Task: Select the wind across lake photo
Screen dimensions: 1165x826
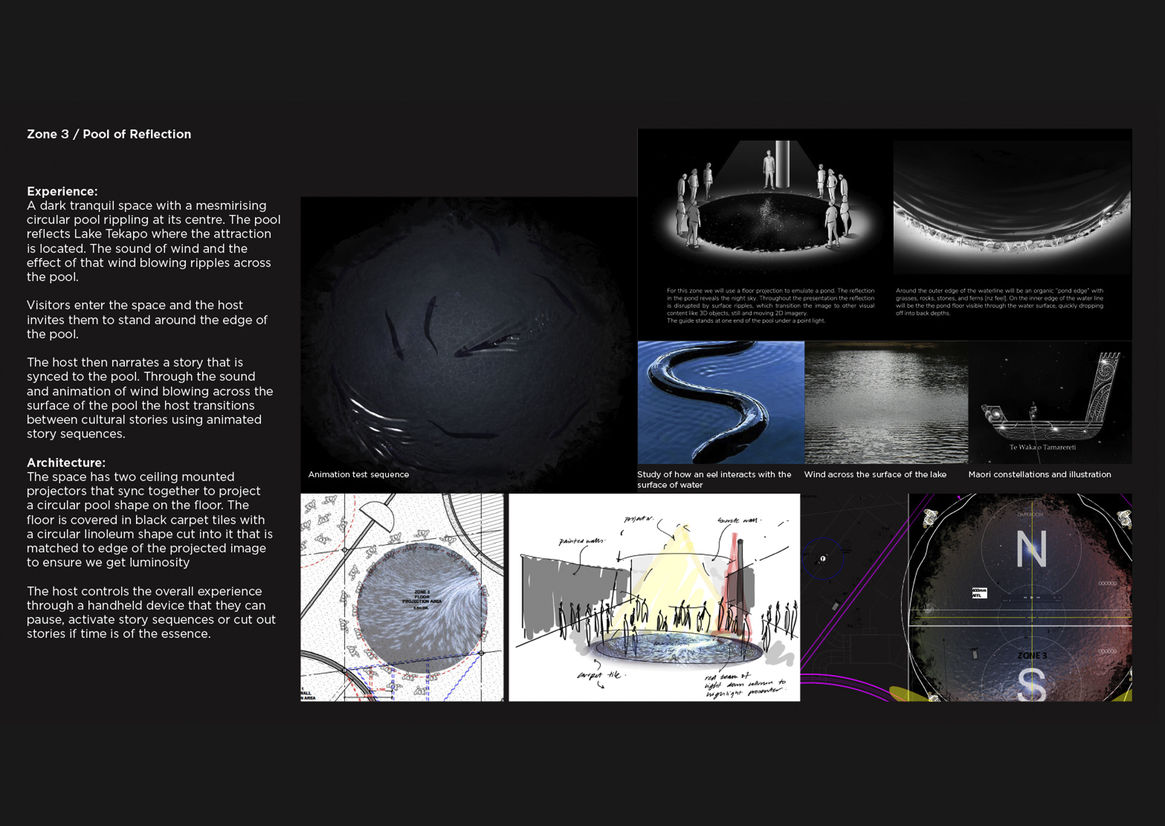Action: click(x=884, y=402)
